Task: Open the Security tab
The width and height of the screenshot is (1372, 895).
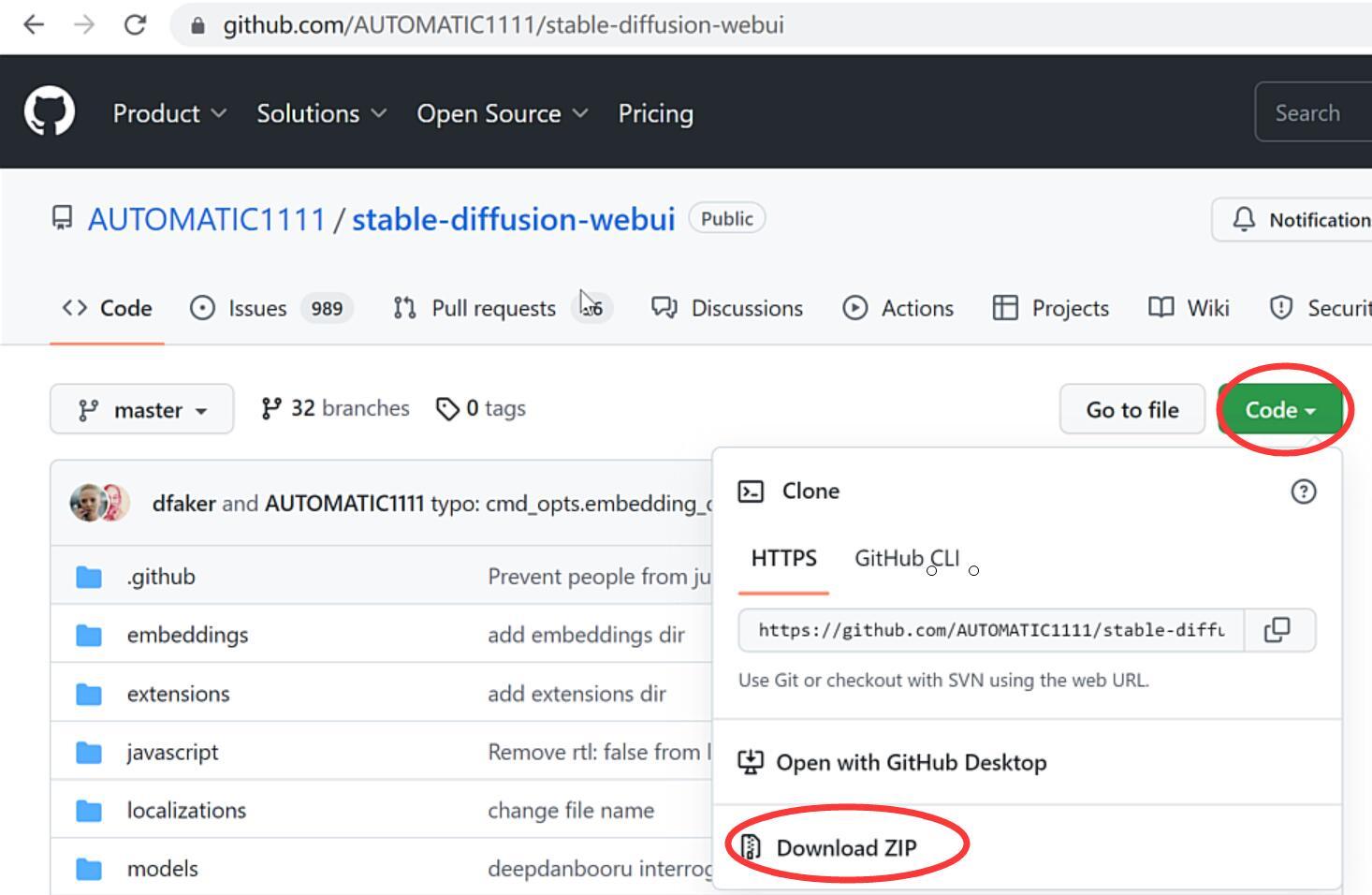Action: point(1321,308)
